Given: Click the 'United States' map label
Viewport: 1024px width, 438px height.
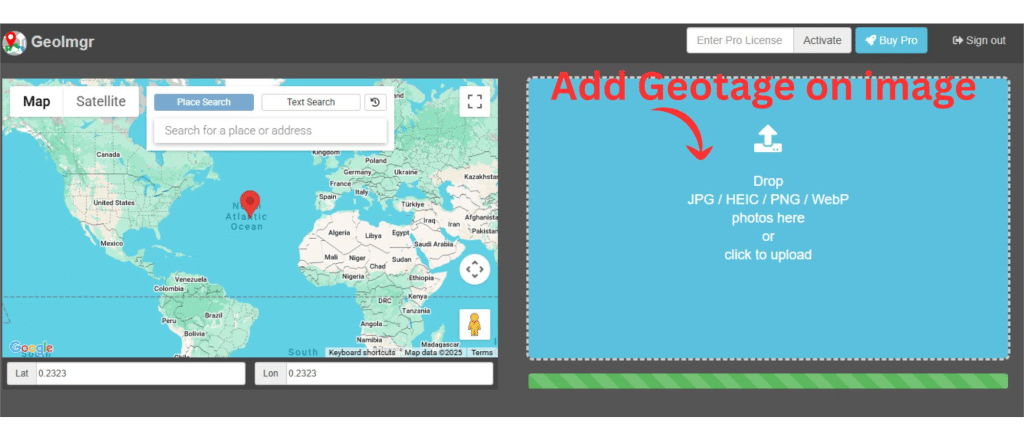Looking at the screenshot, I should (x=114, y=203).
